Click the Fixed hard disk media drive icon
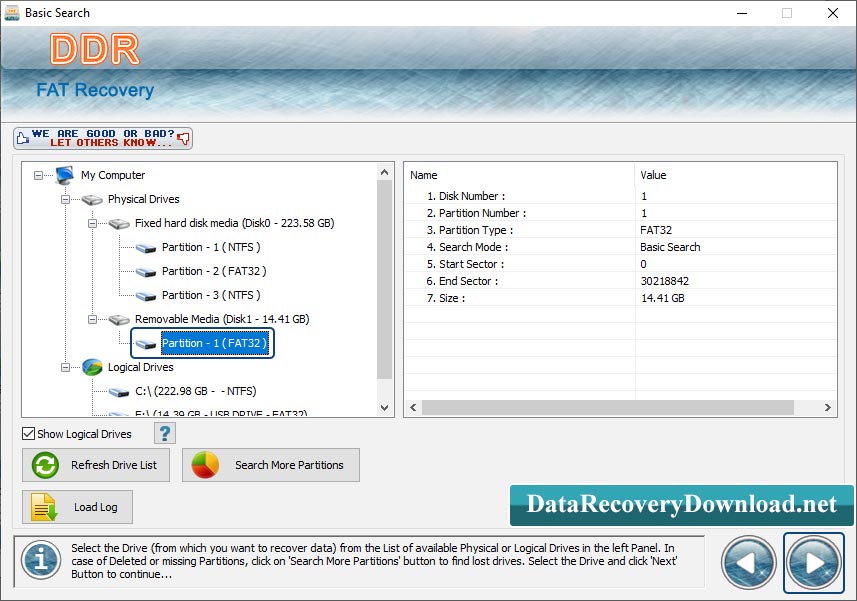This screenshot has height=601, width=857. click(x=119, y=223)
